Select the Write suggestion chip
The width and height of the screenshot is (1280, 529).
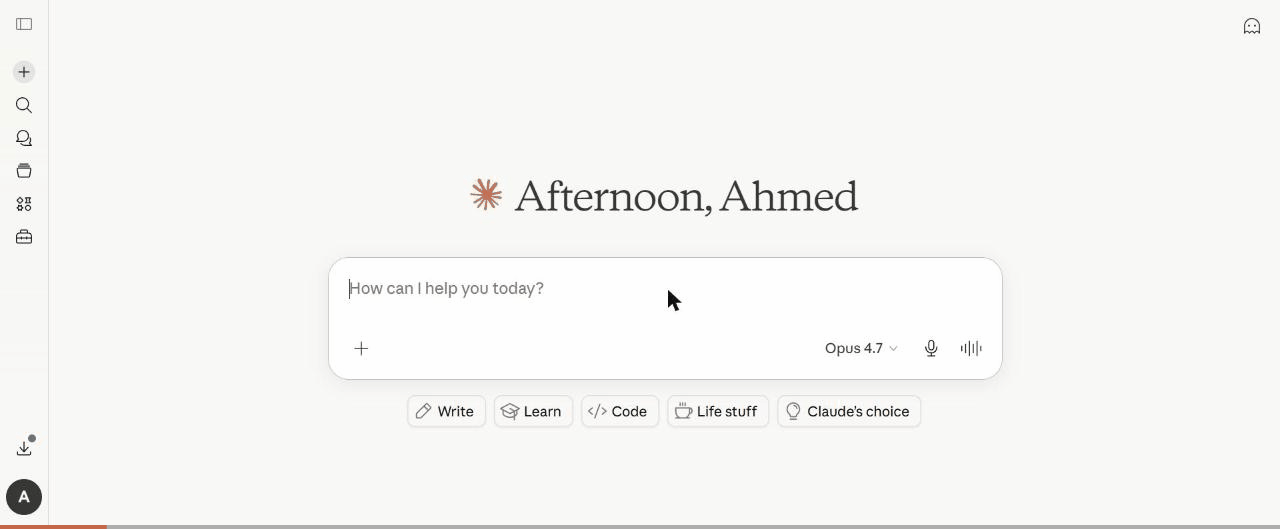(446, 411)
